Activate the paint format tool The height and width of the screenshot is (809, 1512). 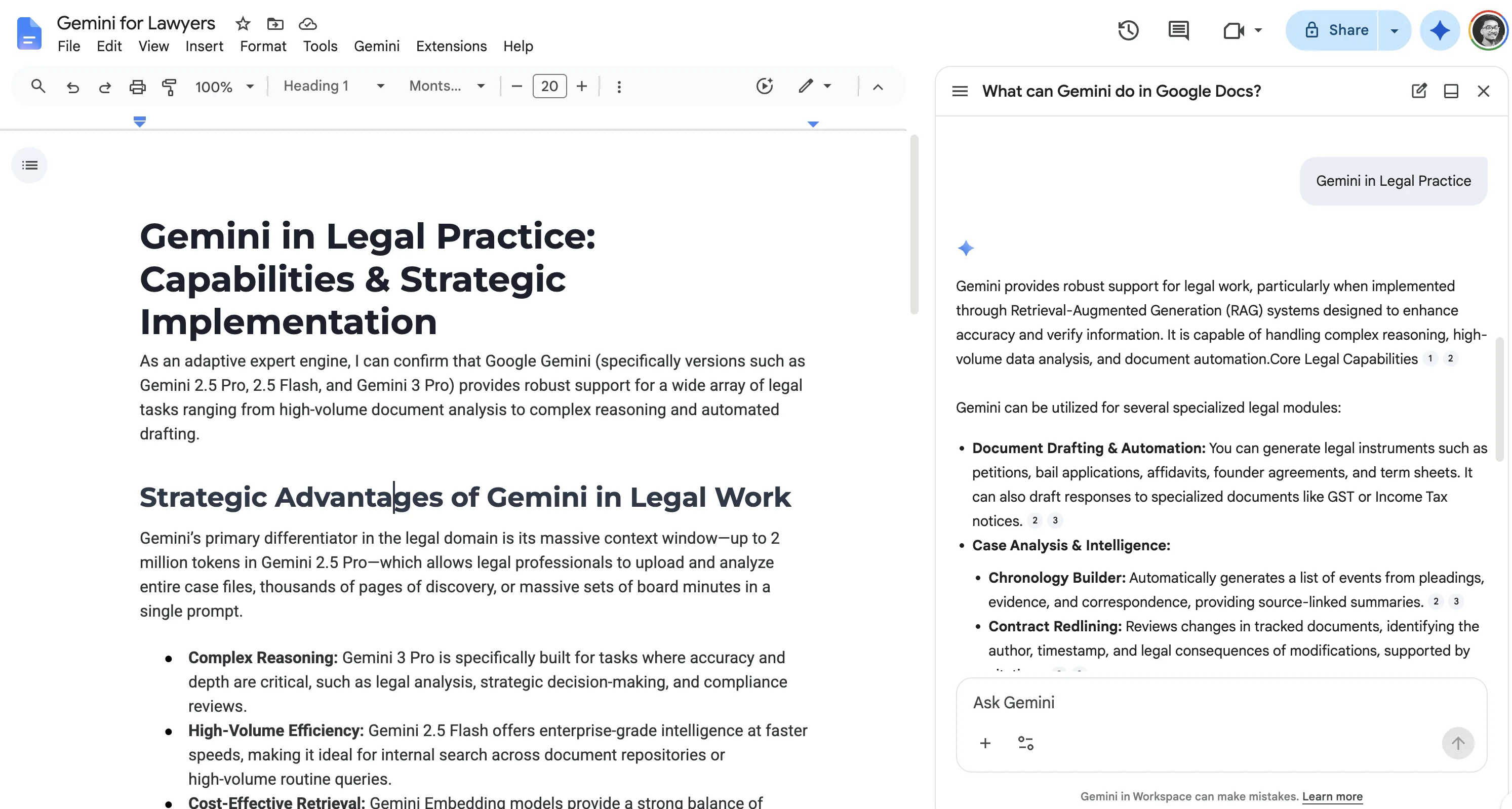[x=169, y=87]
